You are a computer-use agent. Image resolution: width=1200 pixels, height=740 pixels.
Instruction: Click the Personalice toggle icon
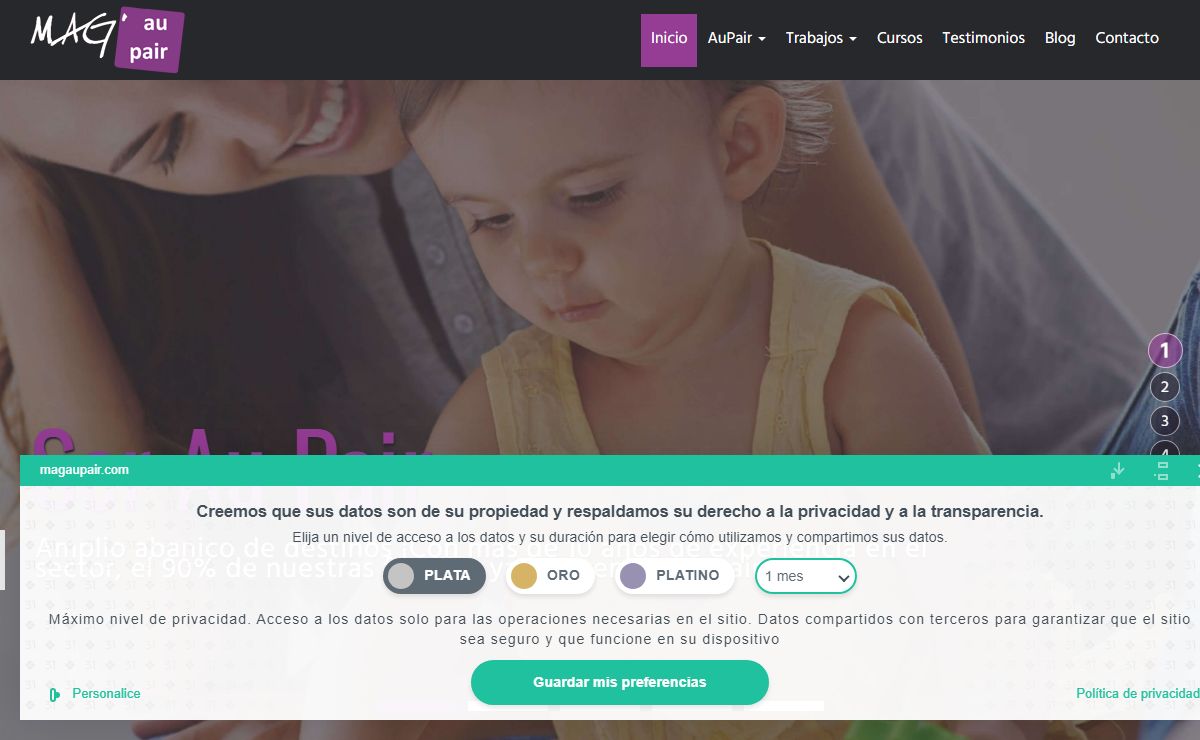pos(55,694)
